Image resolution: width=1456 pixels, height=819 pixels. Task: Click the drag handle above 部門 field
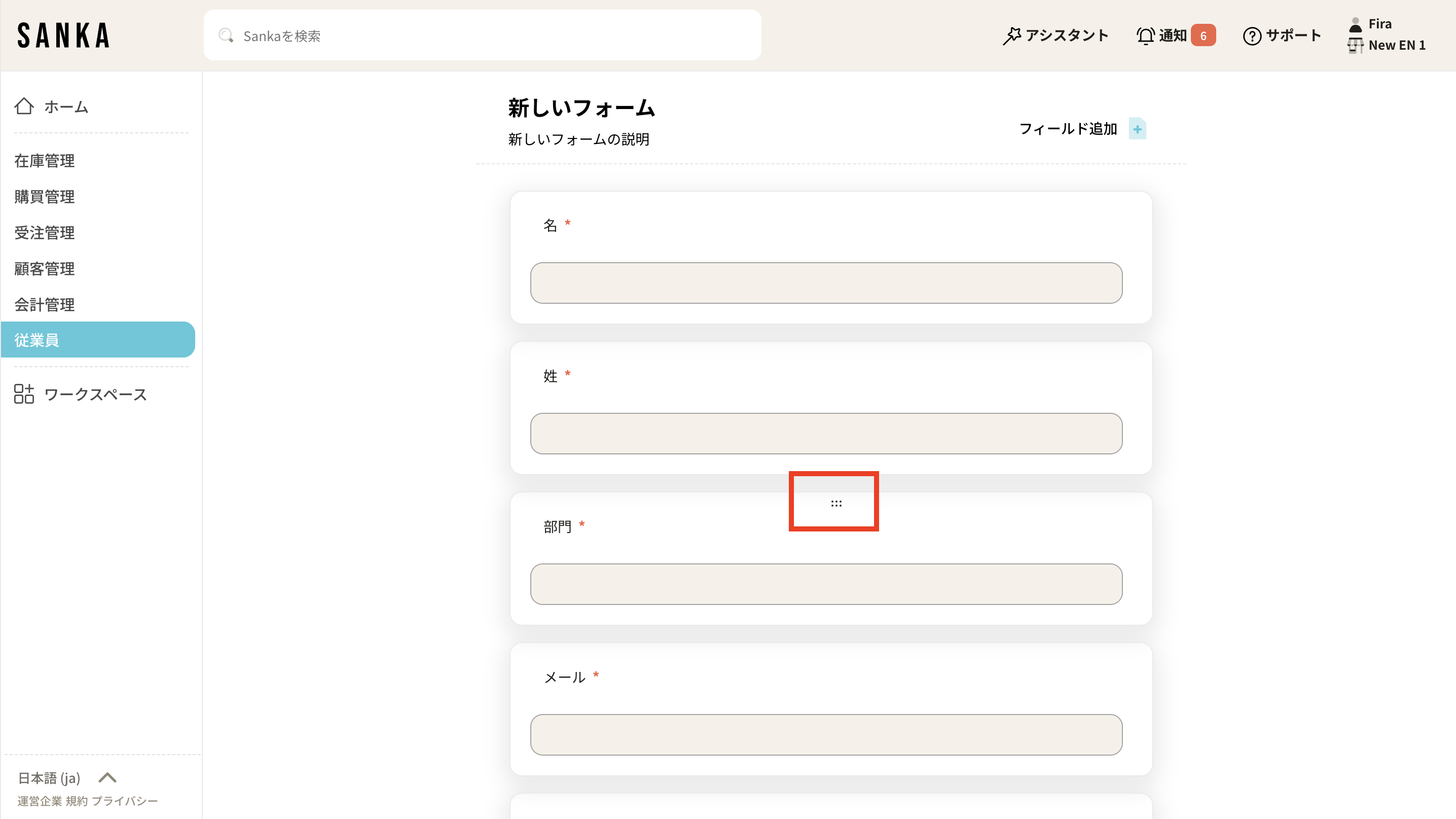[836, 503]
